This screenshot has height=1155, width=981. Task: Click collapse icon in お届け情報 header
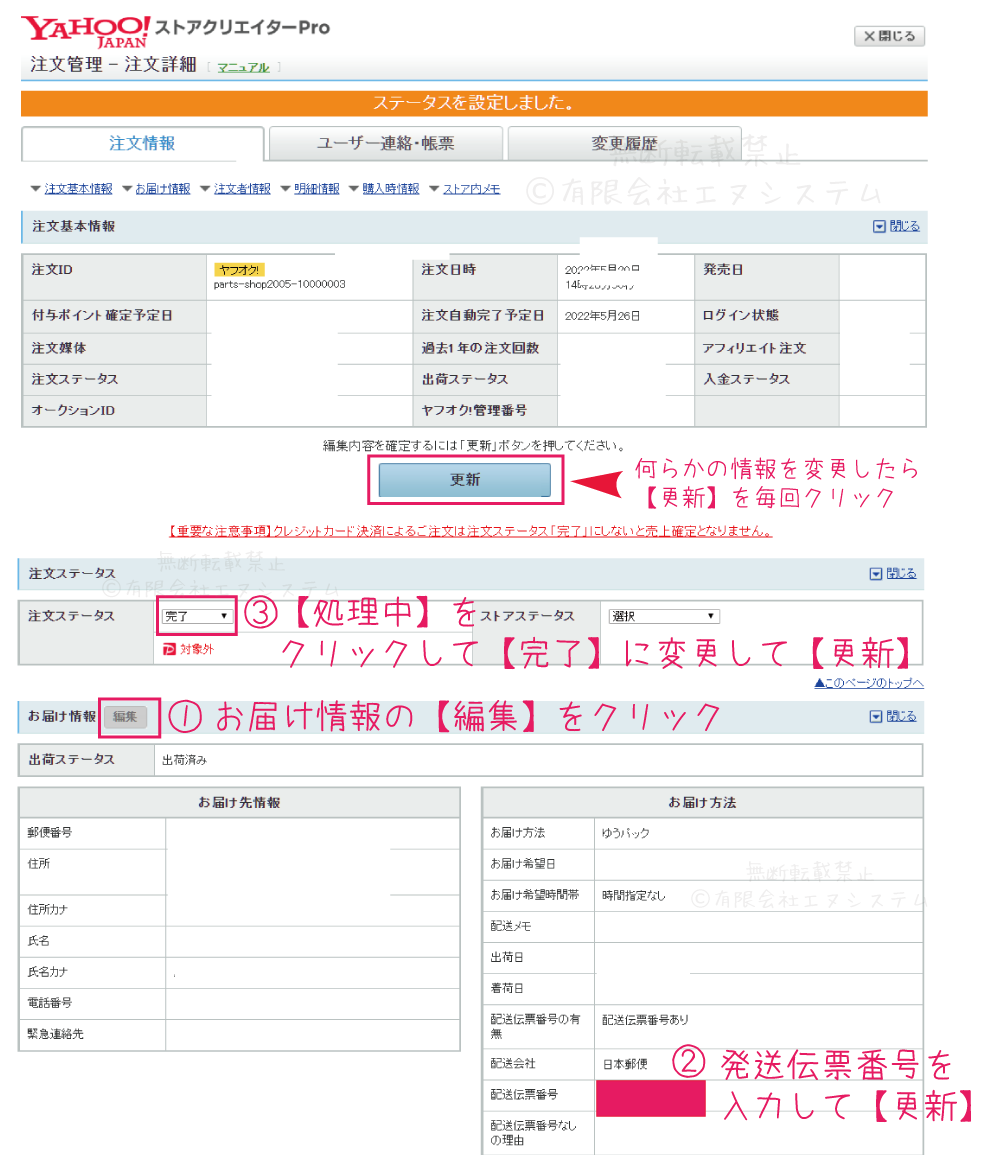[876, 717]
